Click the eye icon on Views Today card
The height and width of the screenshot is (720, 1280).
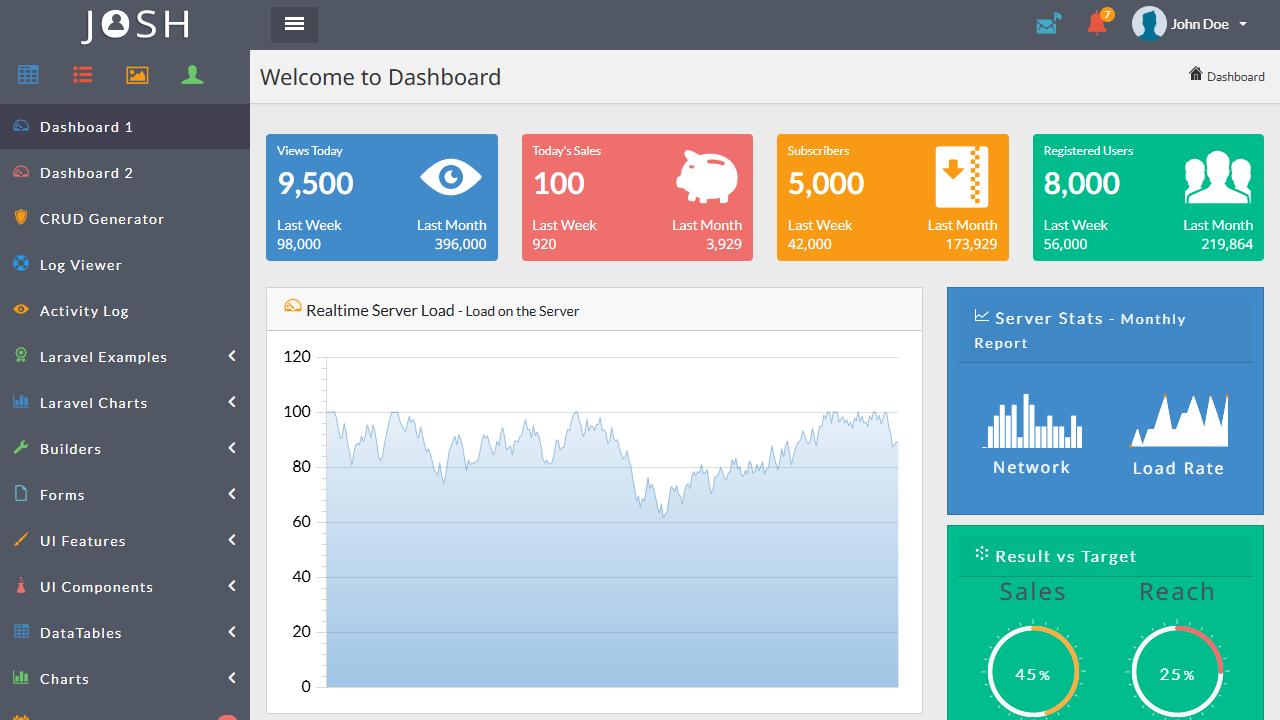451,177
